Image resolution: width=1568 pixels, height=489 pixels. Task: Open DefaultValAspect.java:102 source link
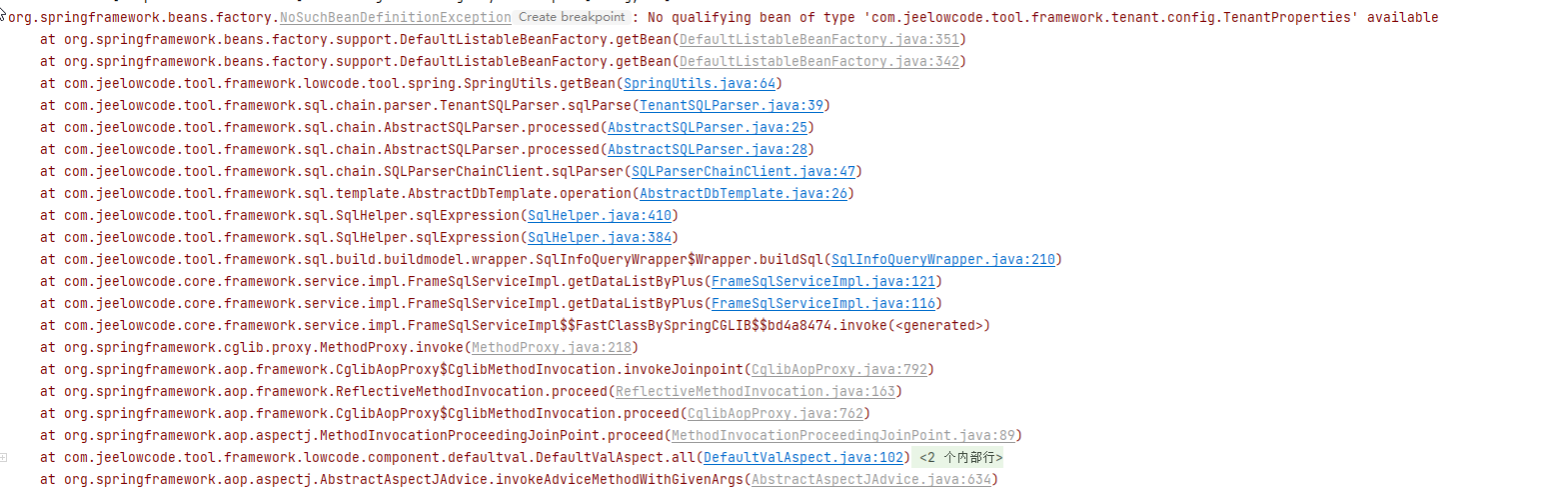[x=802, y=457]
